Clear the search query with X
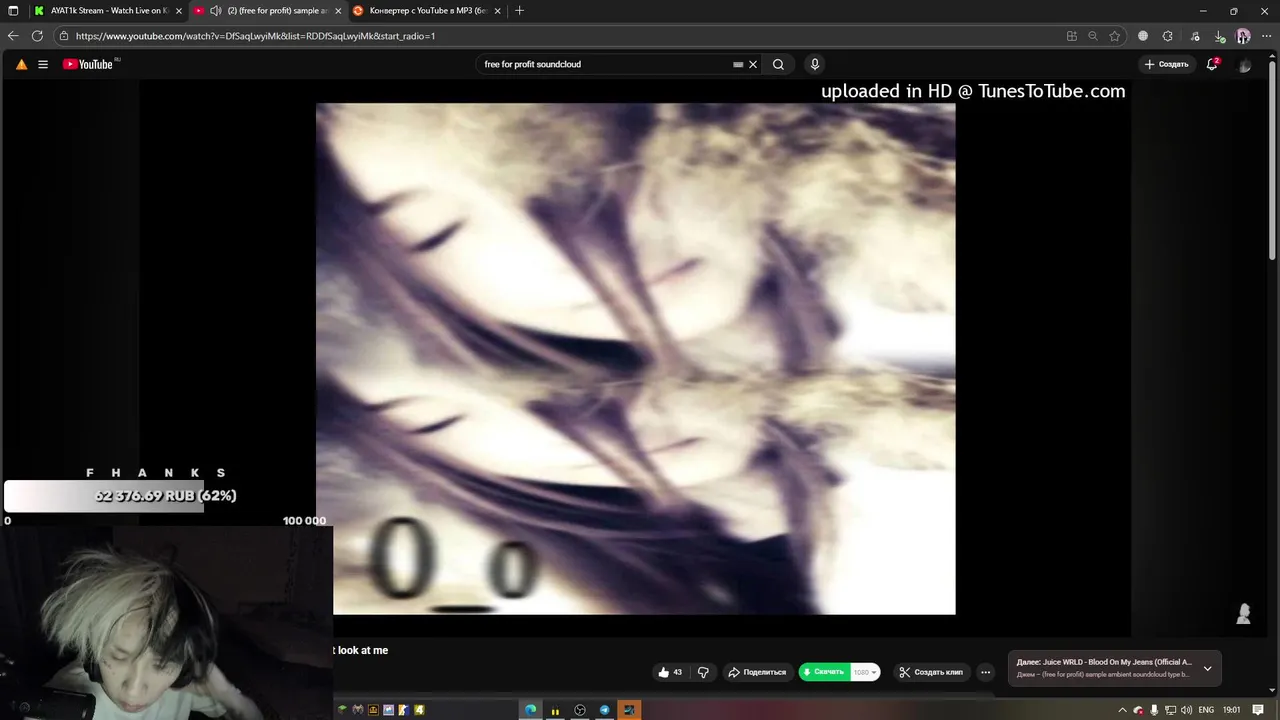Image resolution: width=1280 pixels, height=720 pixels. [x=753, y=64]
